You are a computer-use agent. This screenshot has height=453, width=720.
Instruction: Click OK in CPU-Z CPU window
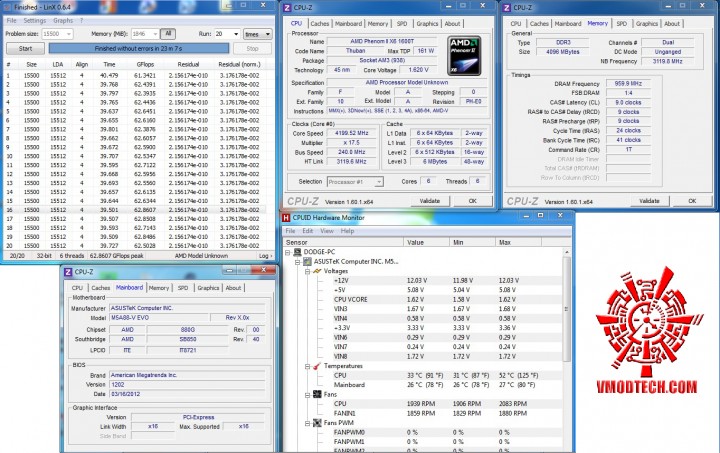(x=472, y=201)
